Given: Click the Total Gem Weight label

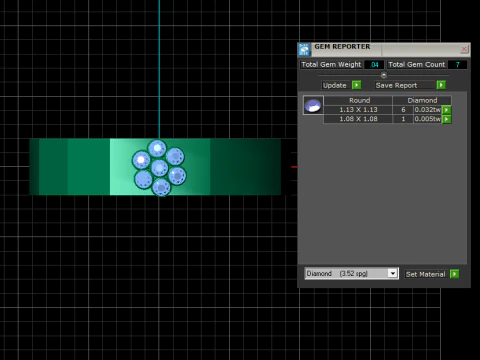Looking at the screenshot, I should [x=331, y=64].
